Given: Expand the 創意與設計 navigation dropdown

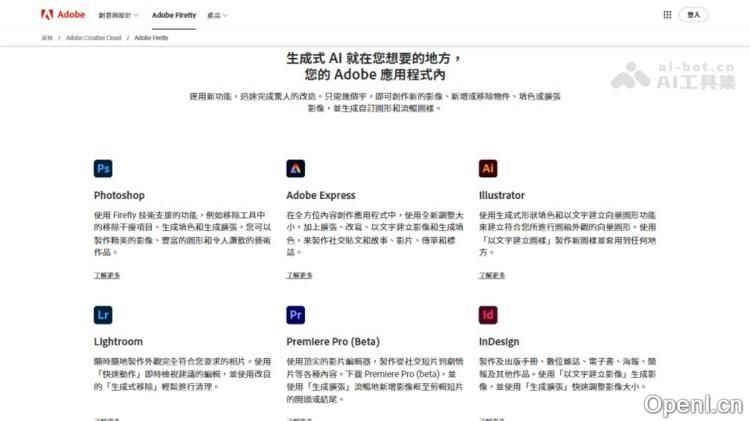Looking at the screenshot, I should [x=119, y=15].
